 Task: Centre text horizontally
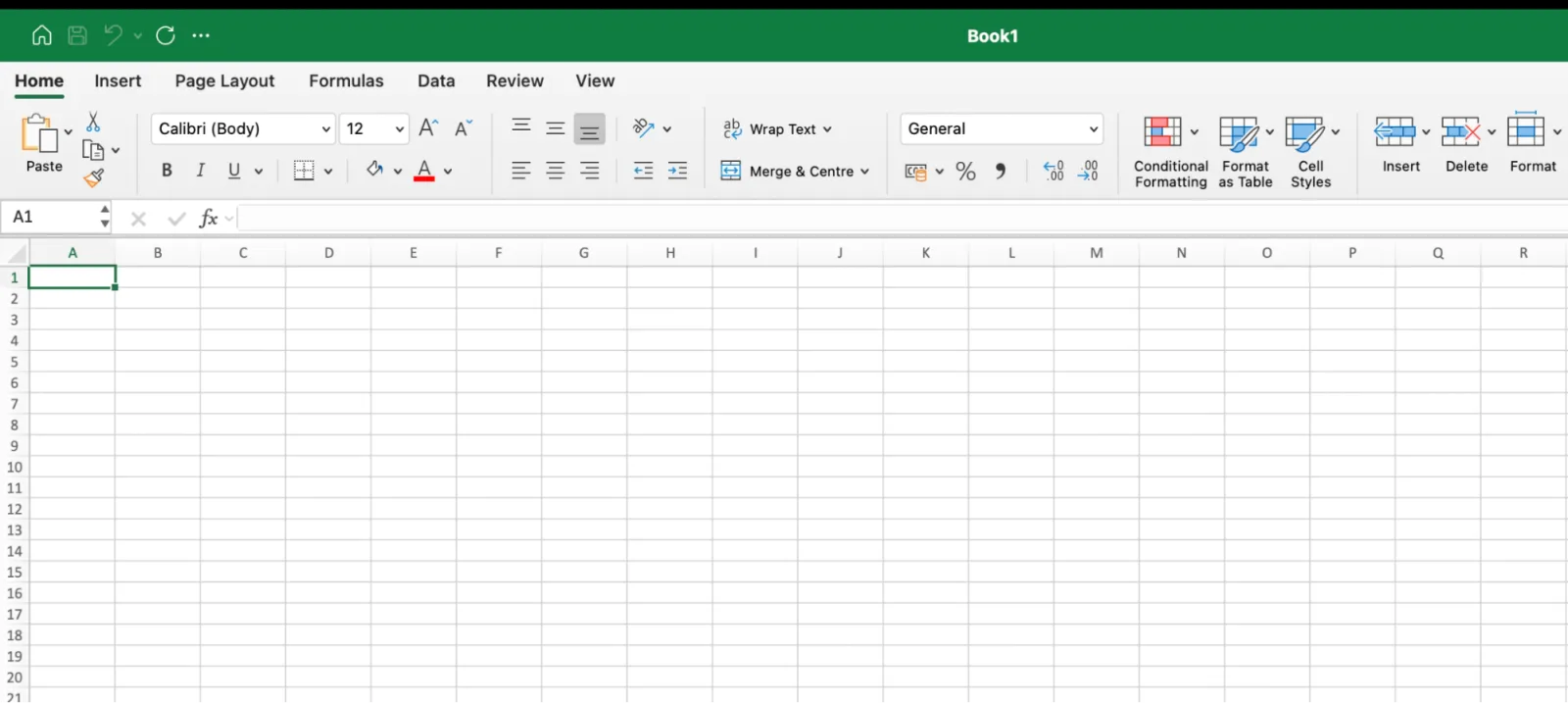point(555,171)
